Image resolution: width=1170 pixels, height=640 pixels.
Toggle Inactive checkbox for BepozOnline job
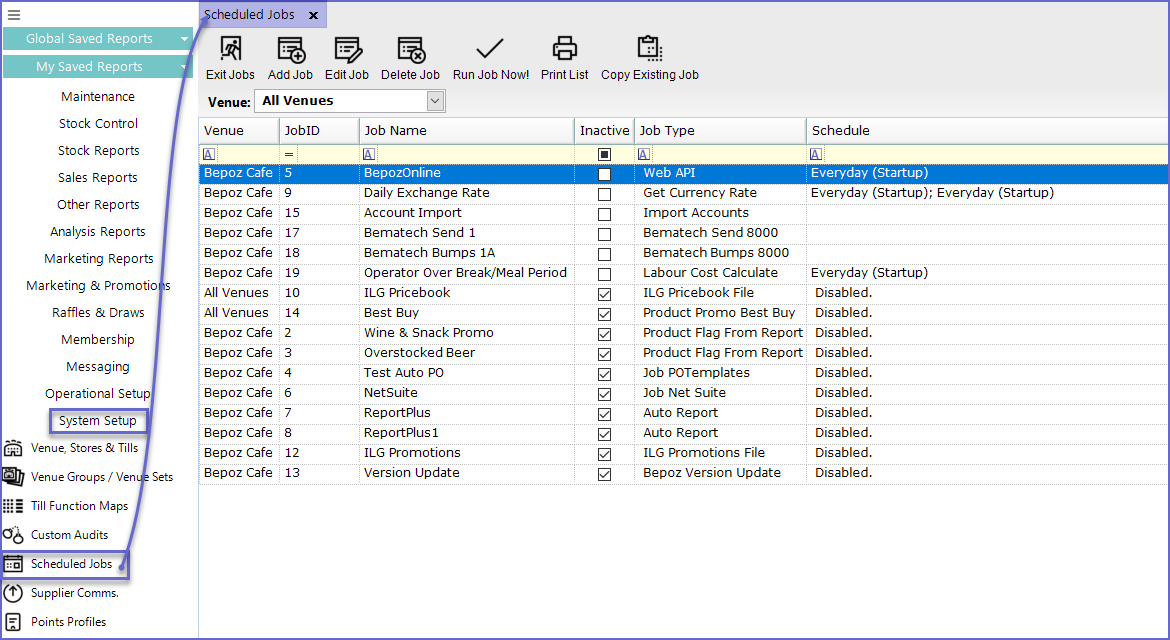click(604, 174)
